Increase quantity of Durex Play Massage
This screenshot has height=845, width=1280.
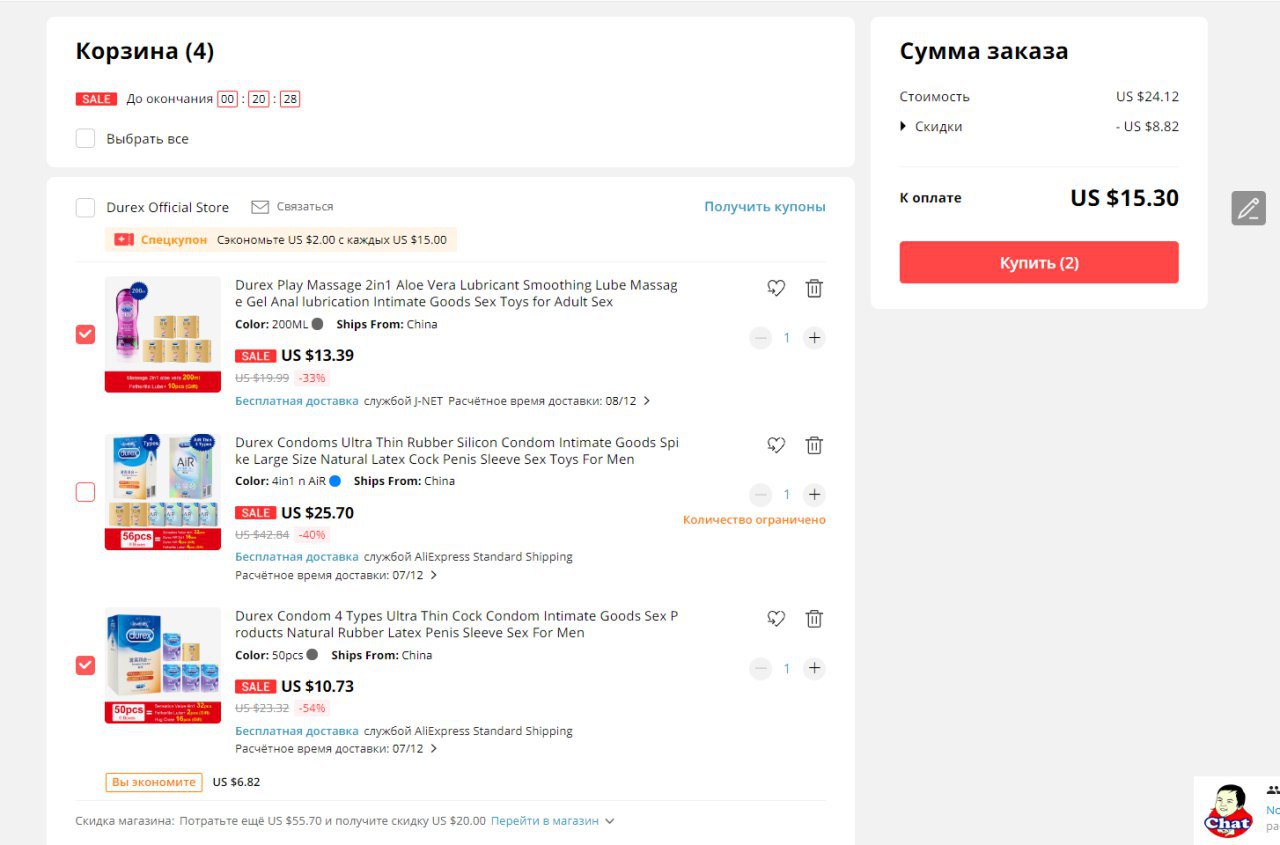[x=814, y=338]
